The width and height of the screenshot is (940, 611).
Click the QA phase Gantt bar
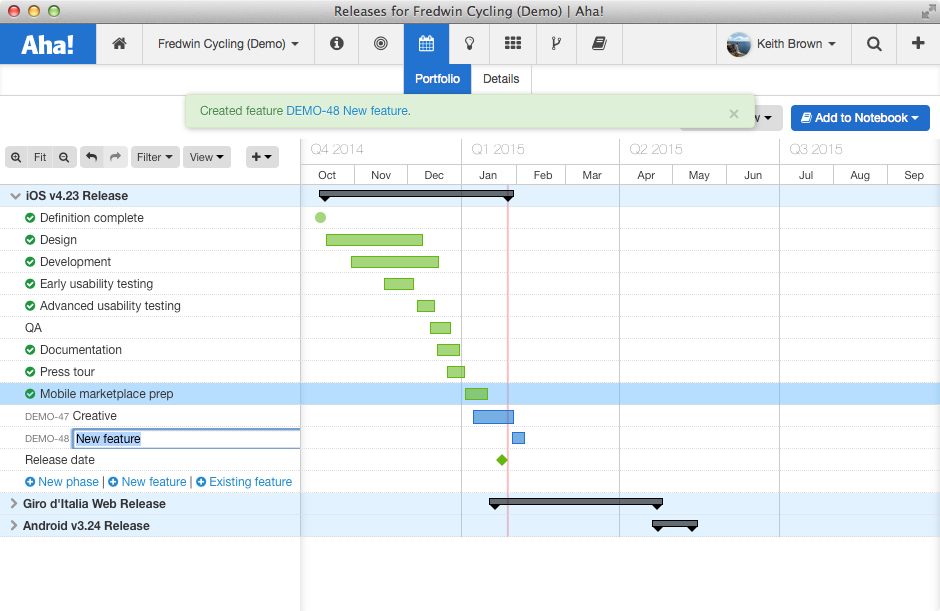(x=441, y=328)
